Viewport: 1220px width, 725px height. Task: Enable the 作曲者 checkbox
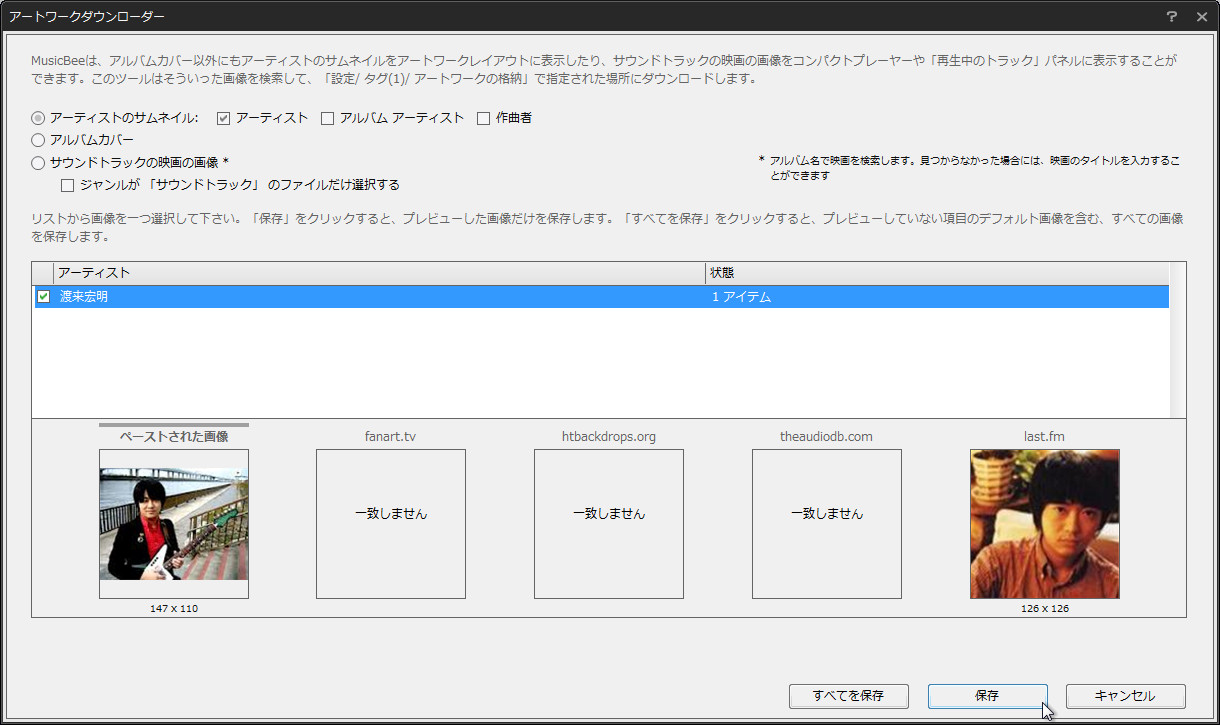(x=488, y=118)
